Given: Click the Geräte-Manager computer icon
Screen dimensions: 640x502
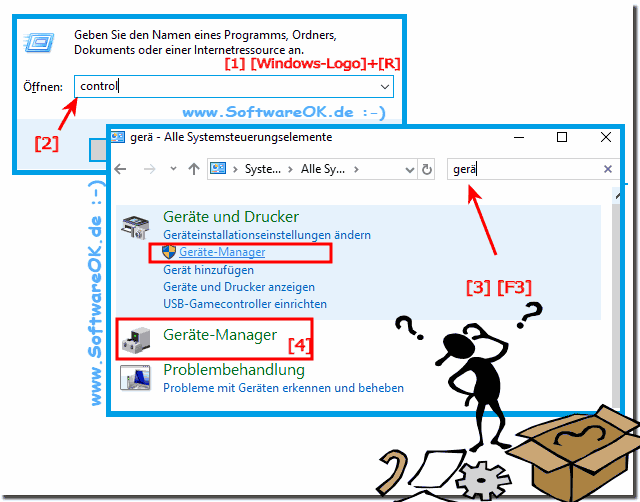Looking at the screenshot, I should coord(136,340).
